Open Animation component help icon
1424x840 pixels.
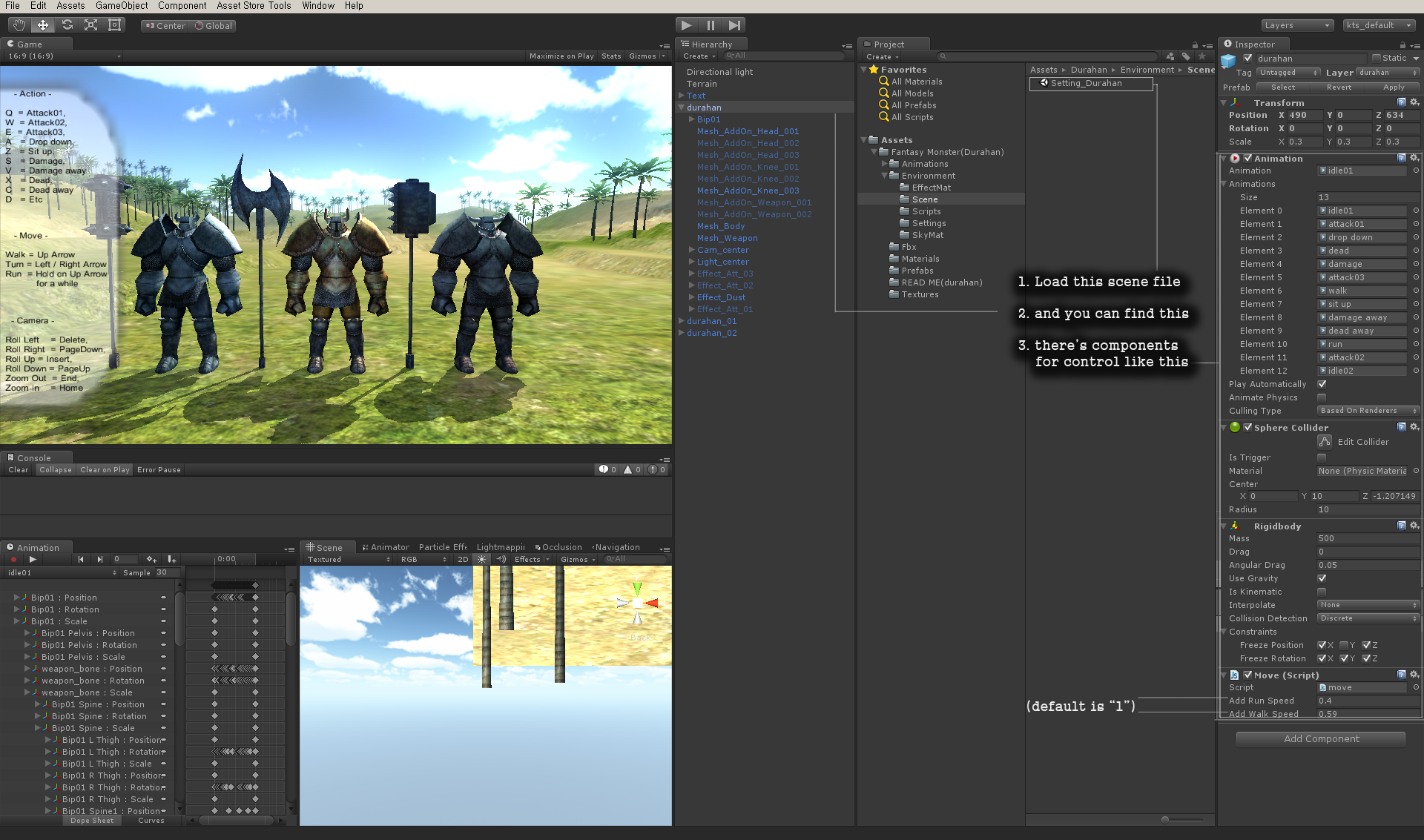[1401, 158]
